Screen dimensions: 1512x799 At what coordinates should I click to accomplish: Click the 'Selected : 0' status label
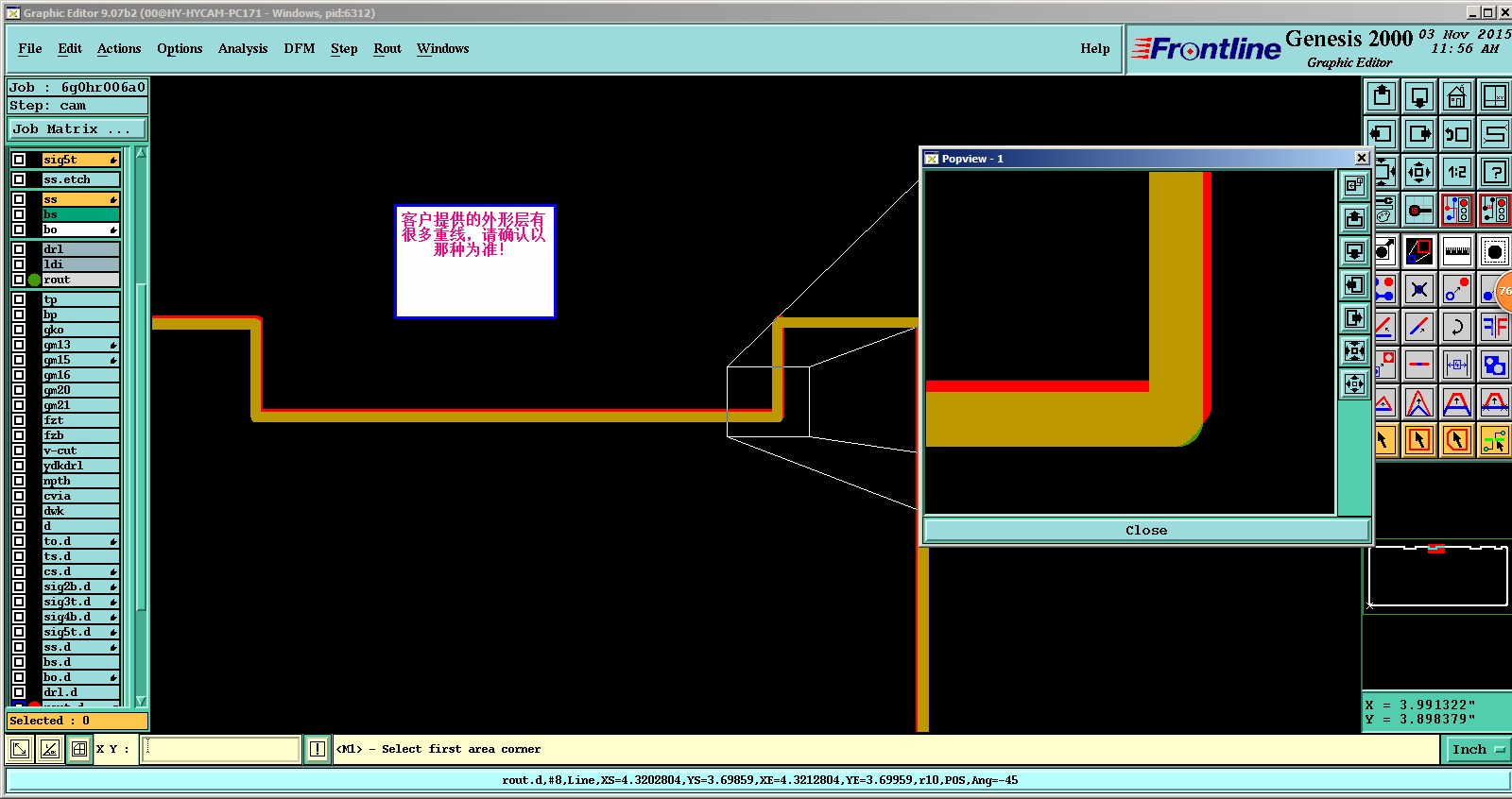click(x=77, y=721)
